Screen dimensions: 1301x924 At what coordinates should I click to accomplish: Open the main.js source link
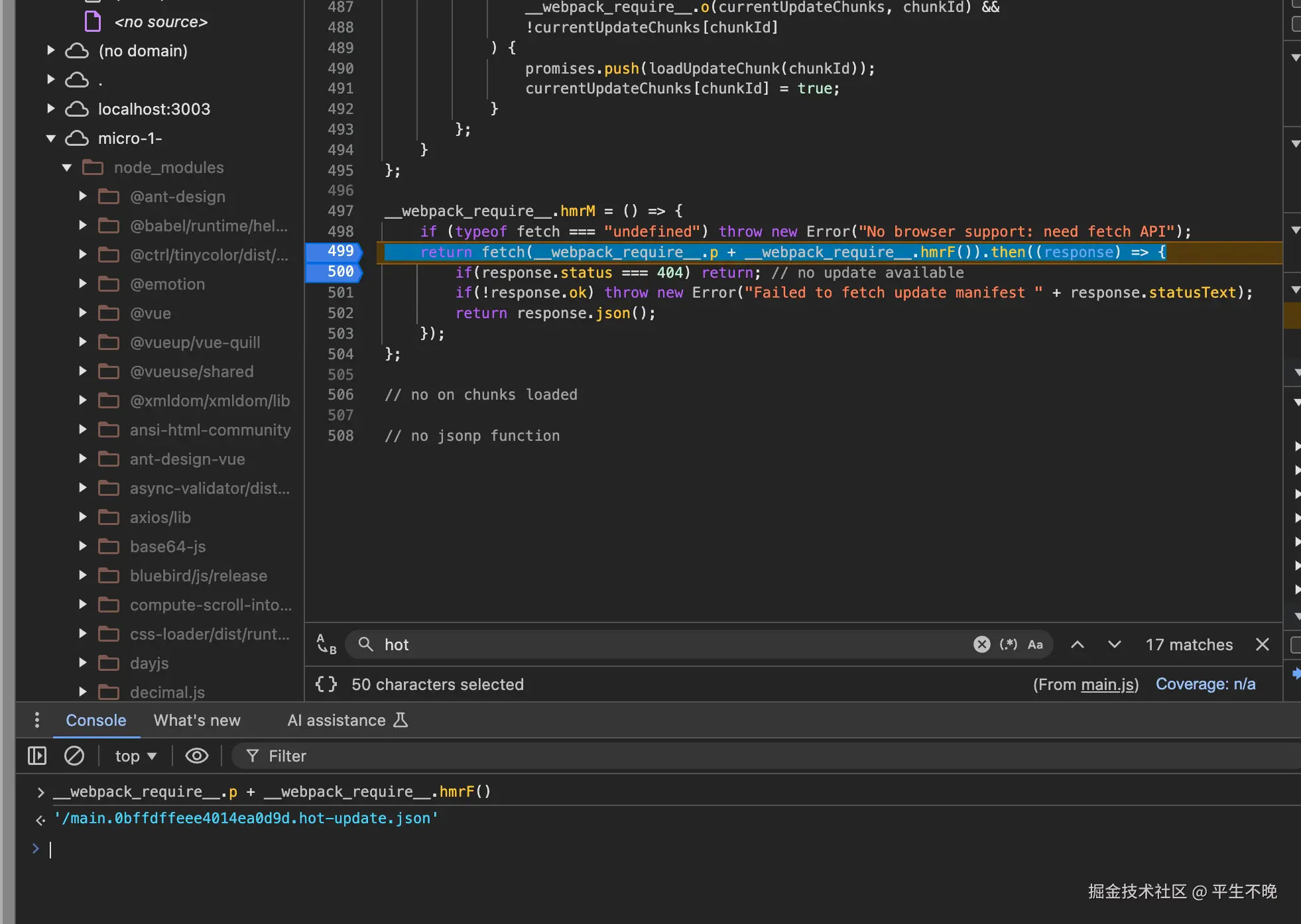coord(1107,684)
